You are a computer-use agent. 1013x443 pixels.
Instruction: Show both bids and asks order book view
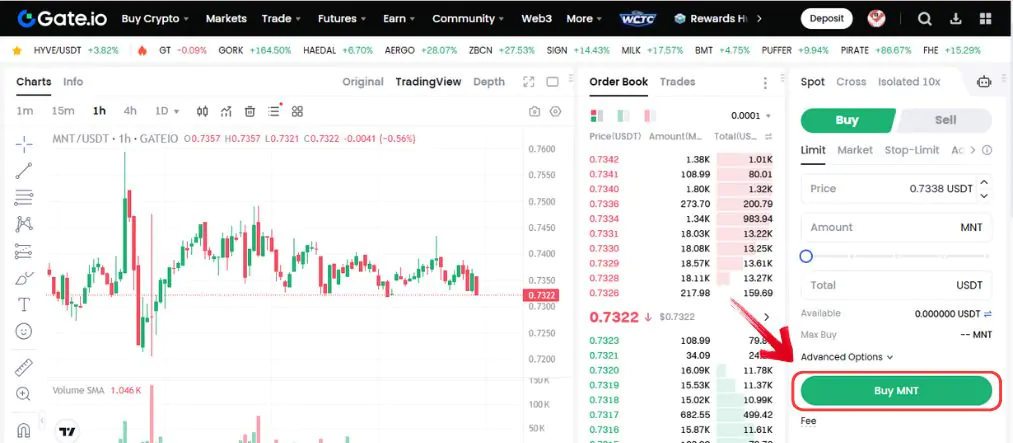click(x=596, y=116)
